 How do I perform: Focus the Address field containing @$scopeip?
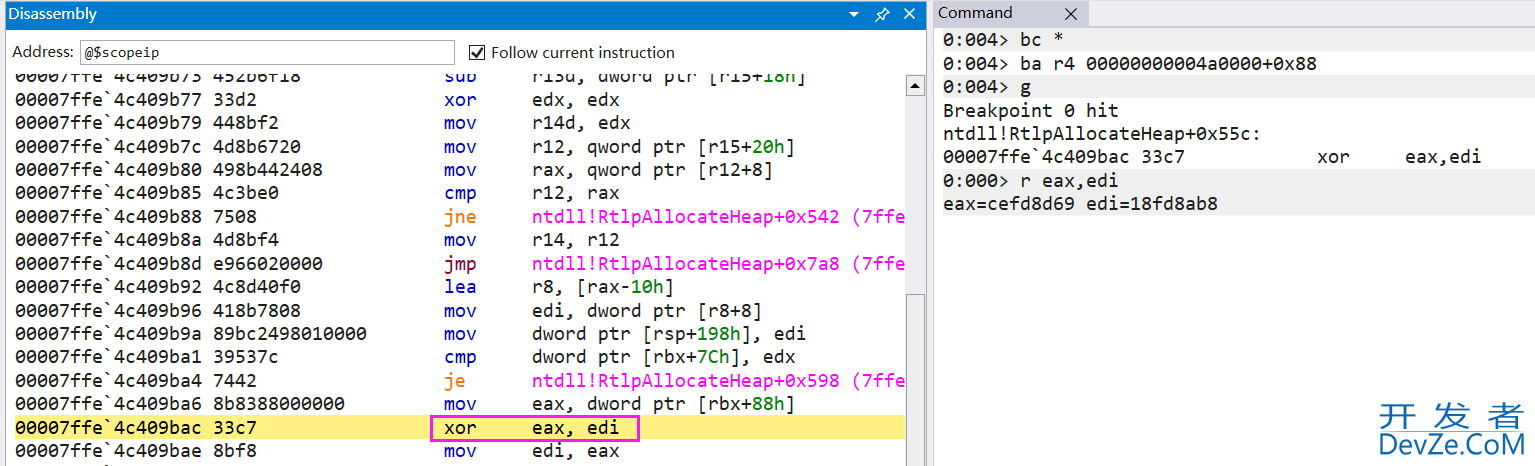tap(267, 52)
